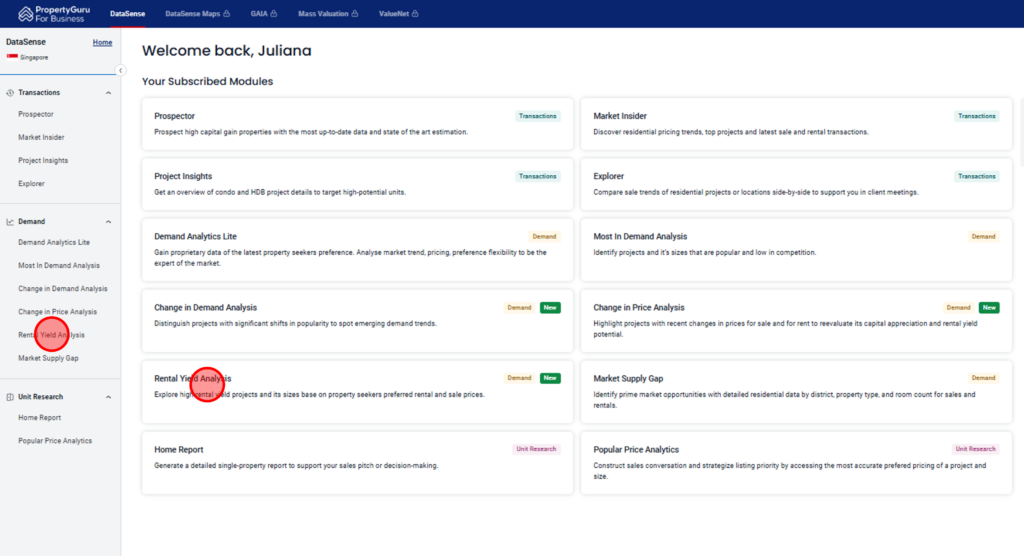Image resolution: width=1024 pixels, height=556 pixels.
Task: Open the Change in Demand Analysis card
Action: point(357,321)
